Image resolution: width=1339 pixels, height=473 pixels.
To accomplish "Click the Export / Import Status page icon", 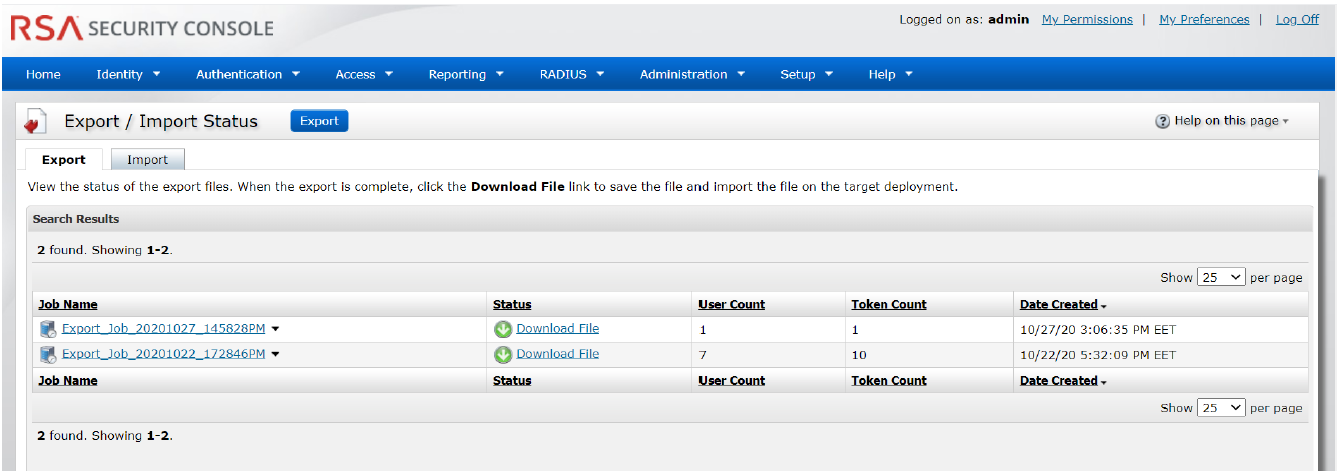I will (36, 122).
